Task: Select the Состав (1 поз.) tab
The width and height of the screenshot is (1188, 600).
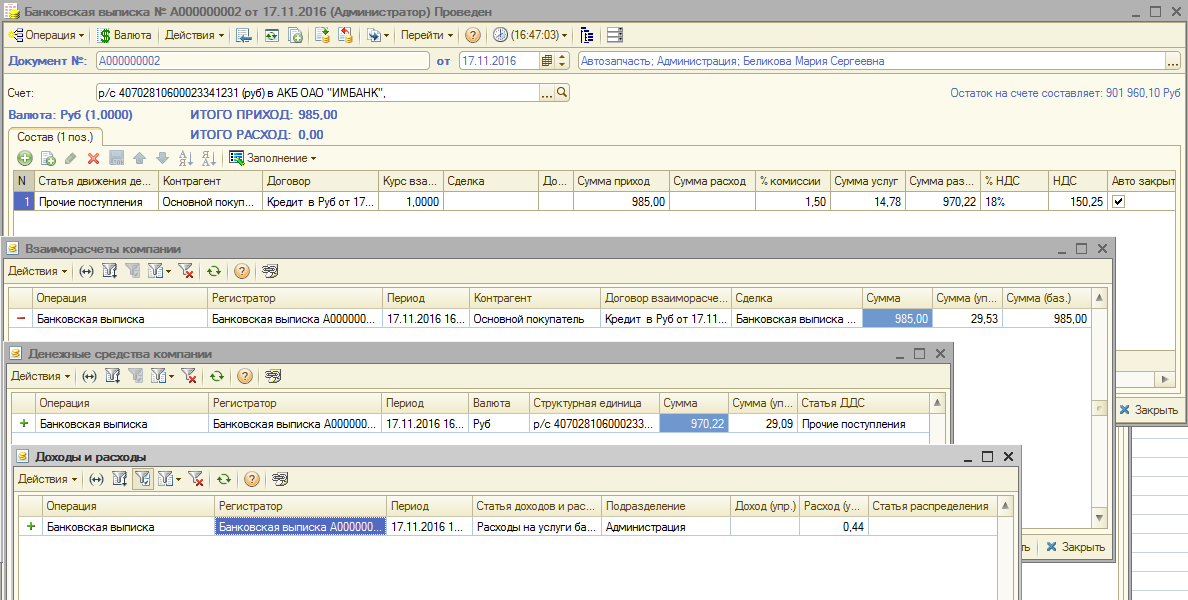Action: 55,137
